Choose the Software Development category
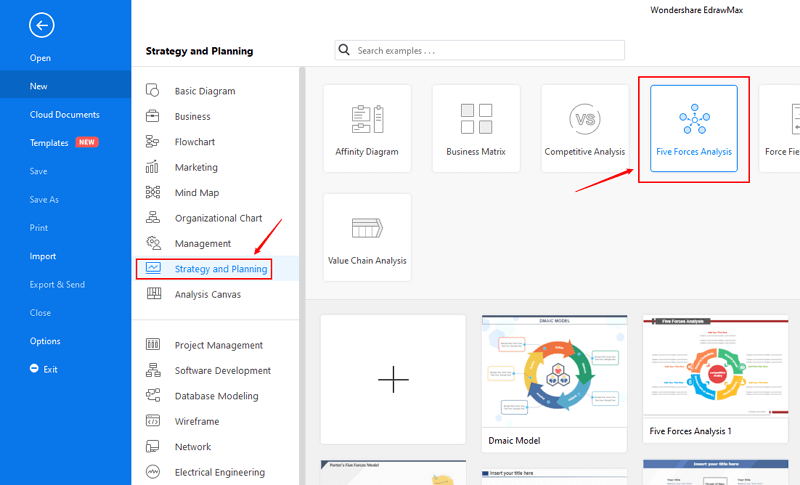 click(x=222, y=370)
